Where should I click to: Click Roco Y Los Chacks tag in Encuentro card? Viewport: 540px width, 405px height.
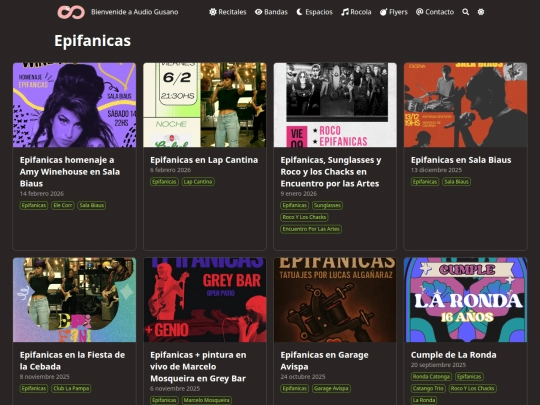coord(304,217)
